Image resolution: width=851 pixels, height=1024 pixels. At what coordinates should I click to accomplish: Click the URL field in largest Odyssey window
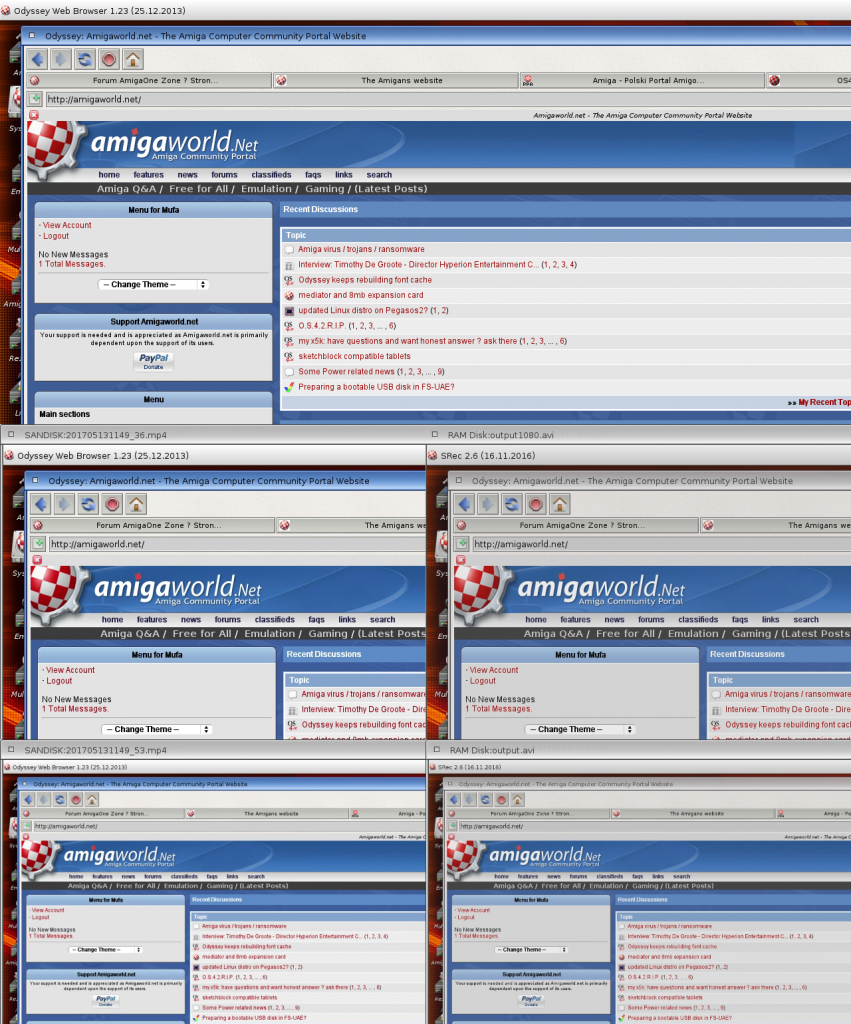click(x=448, y=99)
